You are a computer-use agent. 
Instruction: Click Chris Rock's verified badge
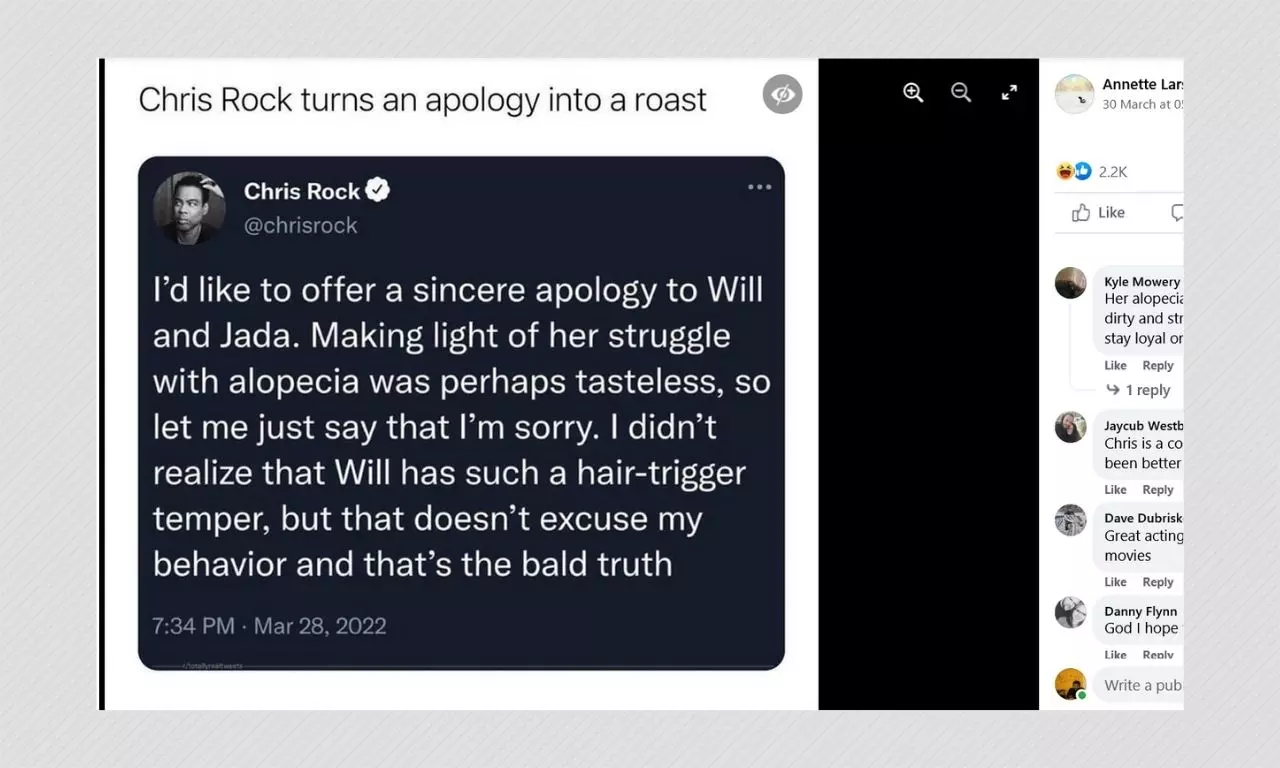click(x=377, y=188)
